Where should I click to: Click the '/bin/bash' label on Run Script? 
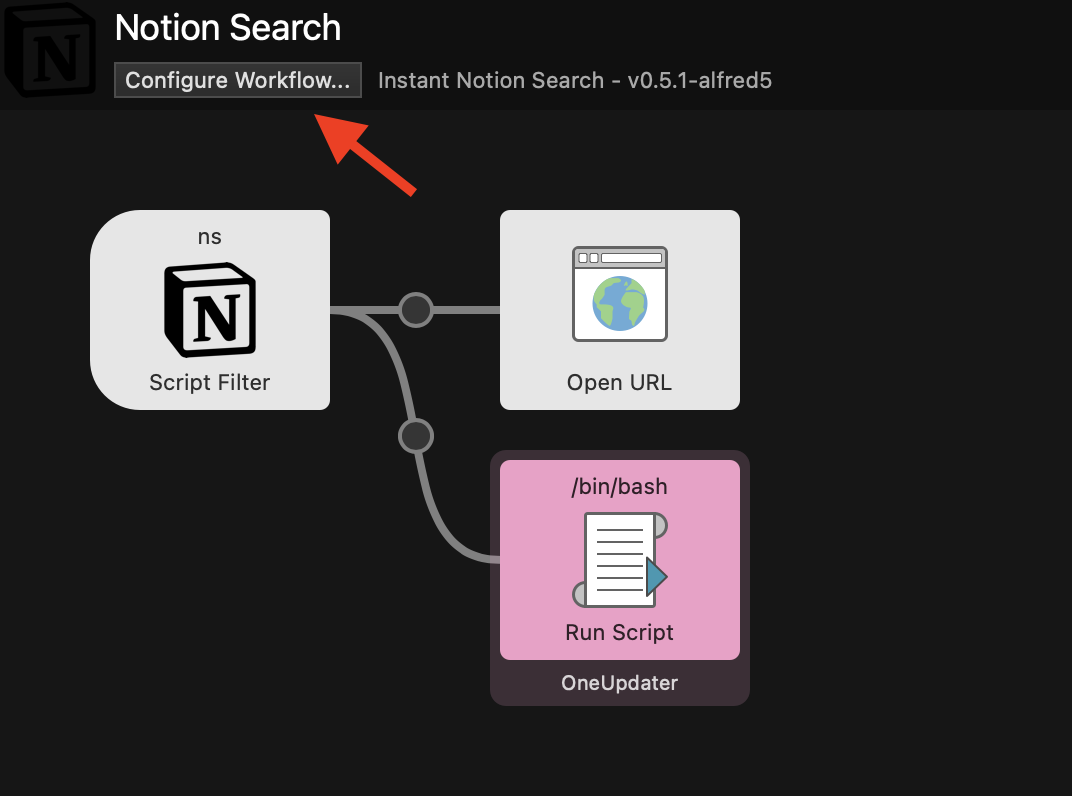[619, 486]
